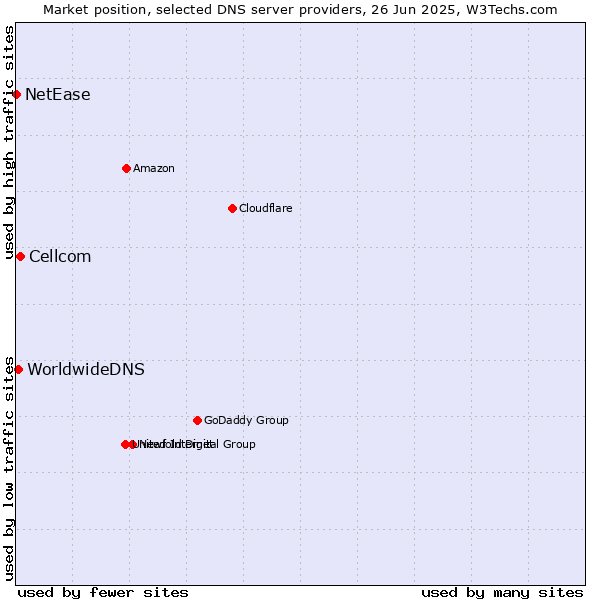Click the Cloudflare label text
Screen dimensions: 600x600
(266, 208)
